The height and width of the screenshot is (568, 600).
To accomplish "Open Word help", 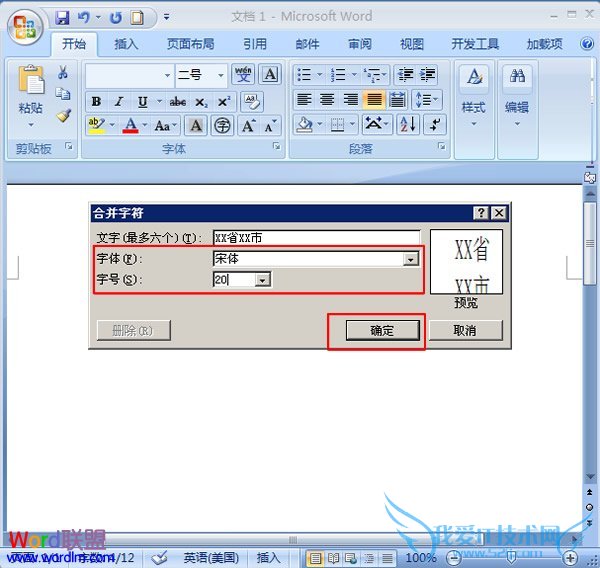I will [x=587, y=44].
